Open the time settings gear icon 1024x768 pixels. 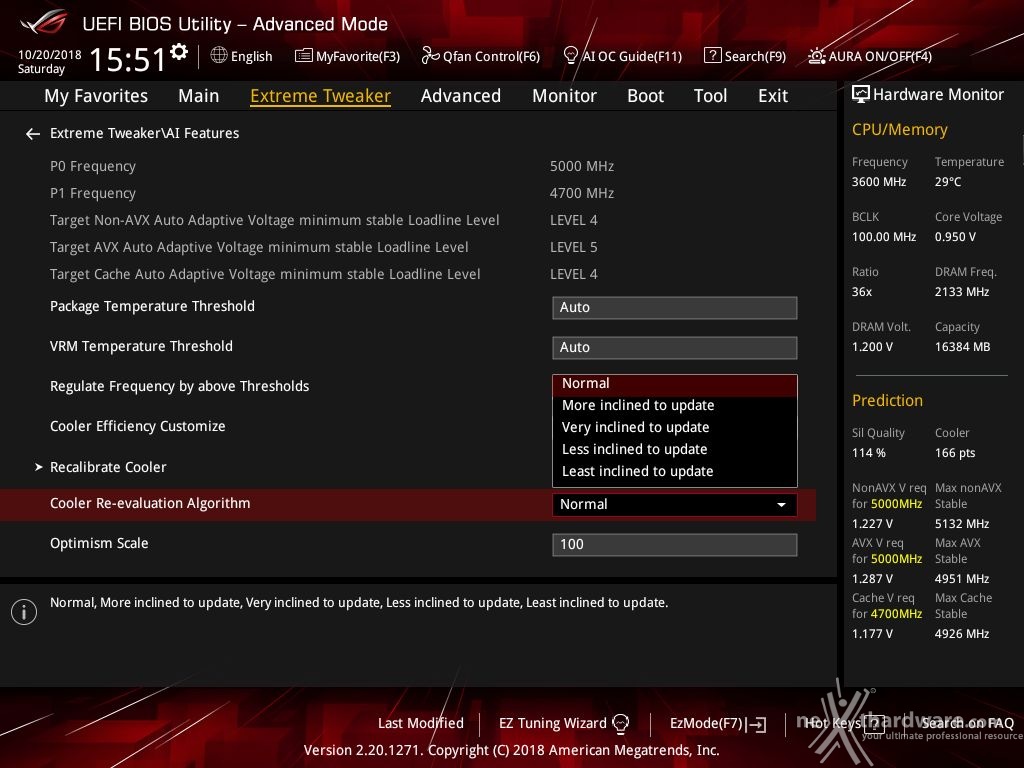coord(179,51)
